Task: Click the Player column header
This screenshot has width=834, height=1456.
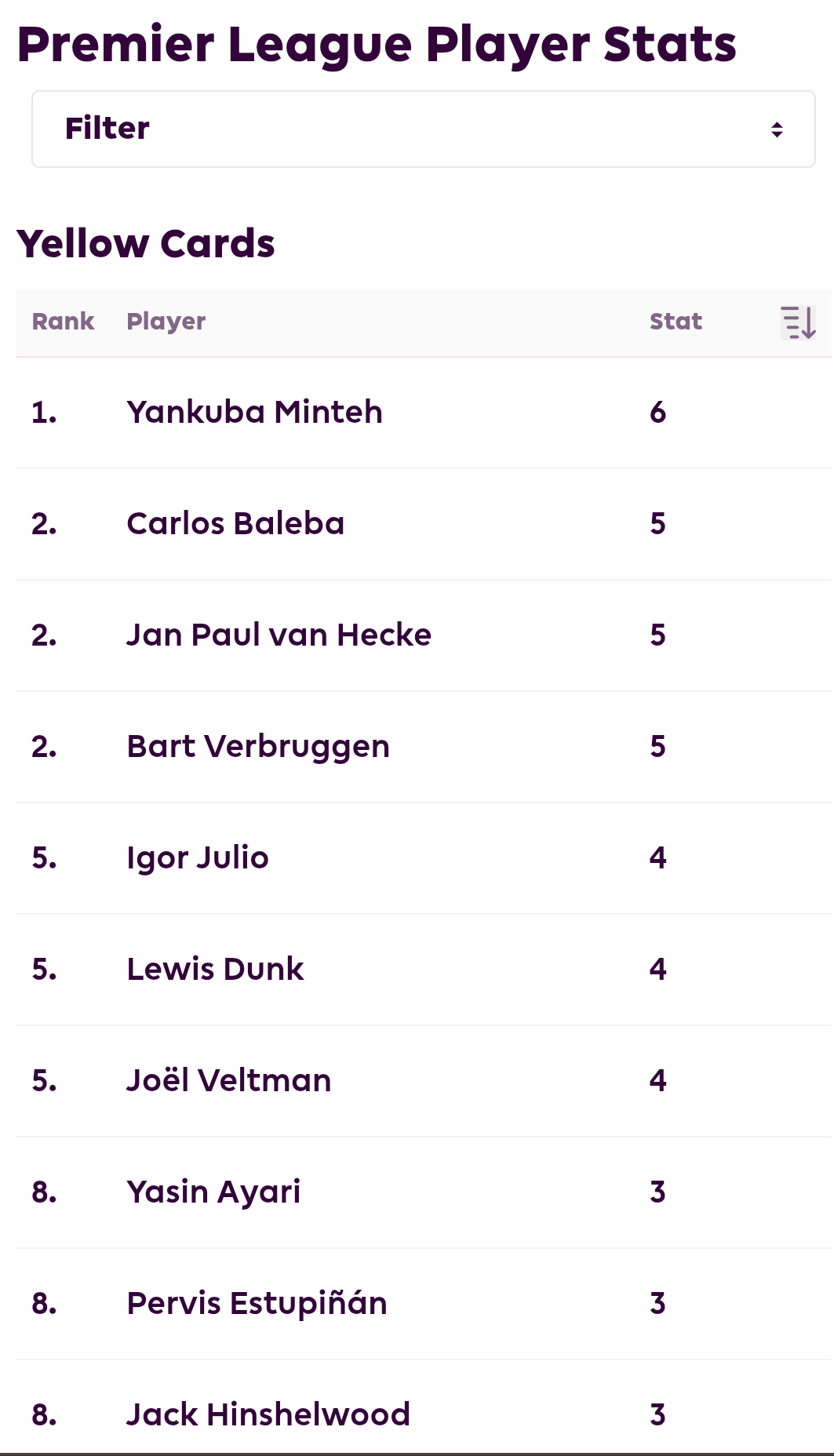Action: point(166,322)
